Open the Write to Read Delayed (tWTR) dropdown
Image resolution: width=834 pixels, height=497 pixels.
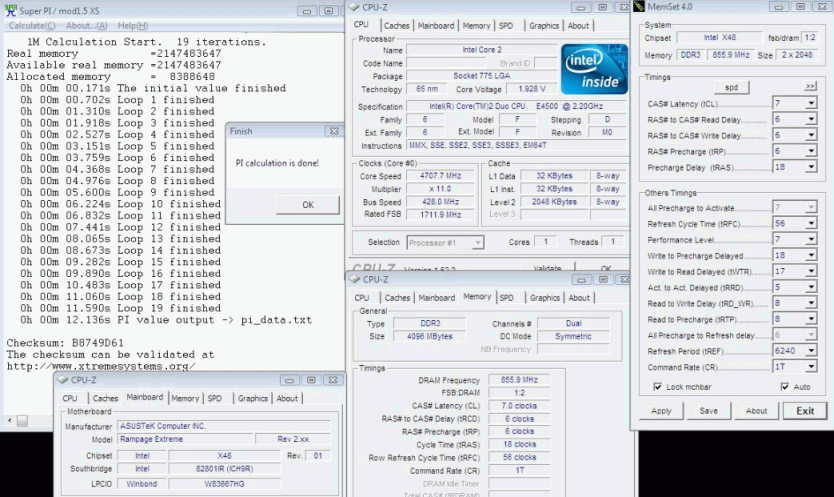tap(811, 271)
